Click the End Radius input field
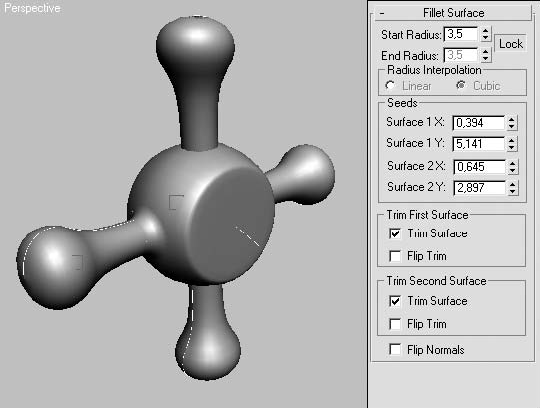The height and width of the screenshot is (408, 540). click(x=461, y=55)
